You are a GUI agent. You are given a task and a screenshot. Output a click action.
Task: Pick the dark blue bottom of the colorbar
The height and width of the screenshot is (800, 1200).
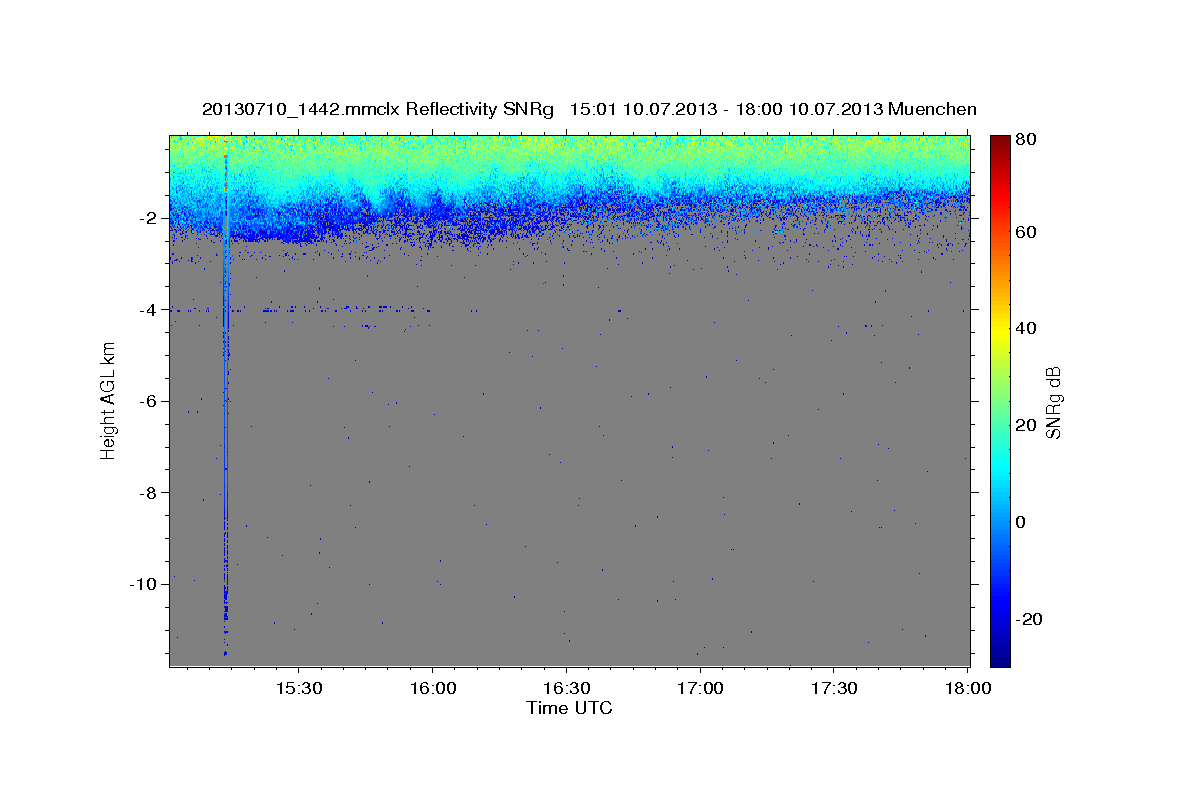[x=1000, y=655]
